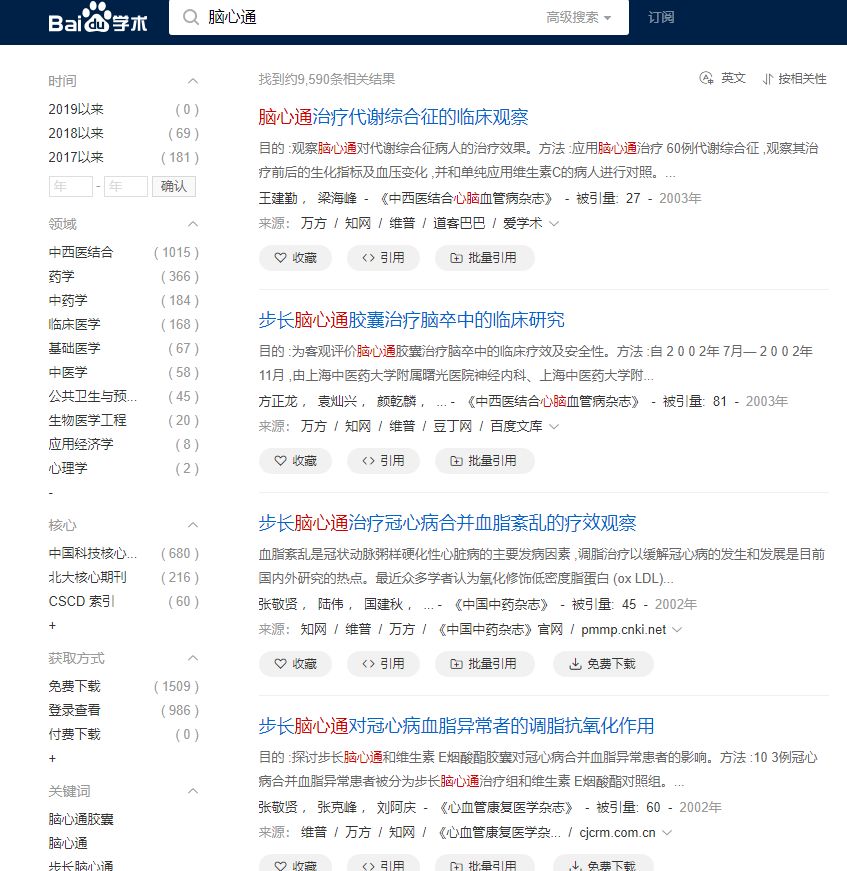Click batch cite icon of first result

click(x=456, y=258)
